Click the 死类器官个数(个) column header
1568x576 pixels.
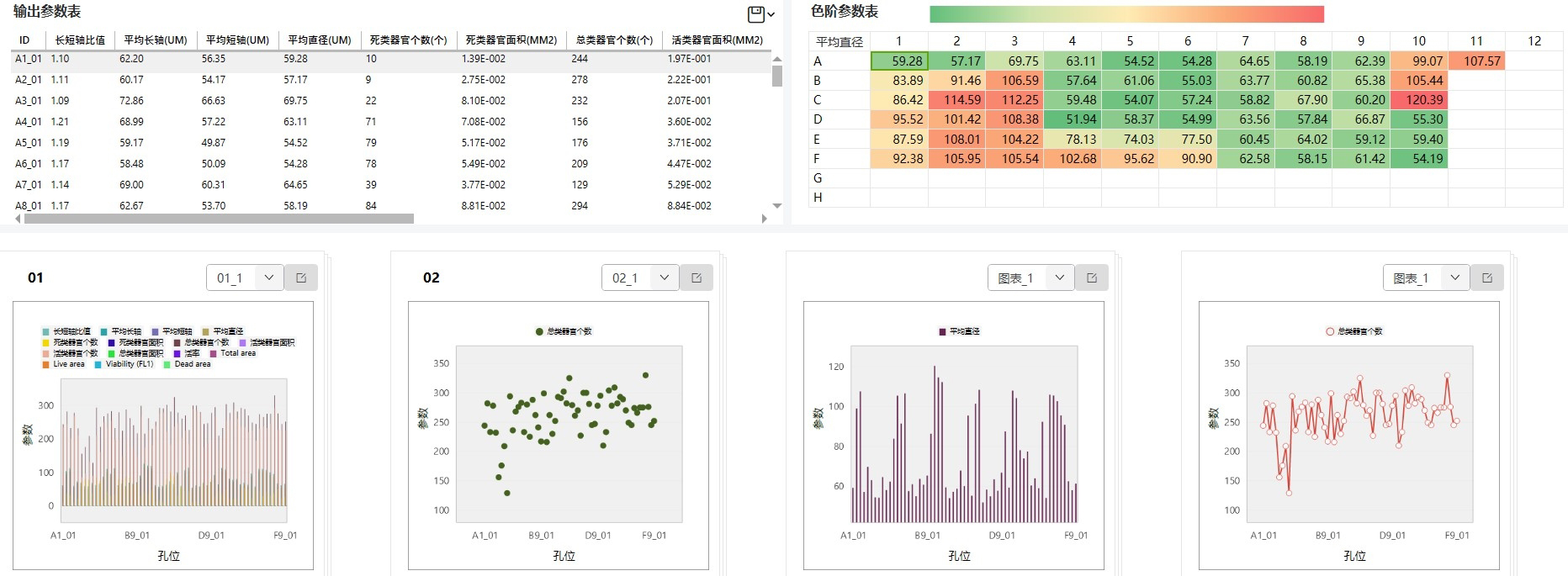coord(408,40)
